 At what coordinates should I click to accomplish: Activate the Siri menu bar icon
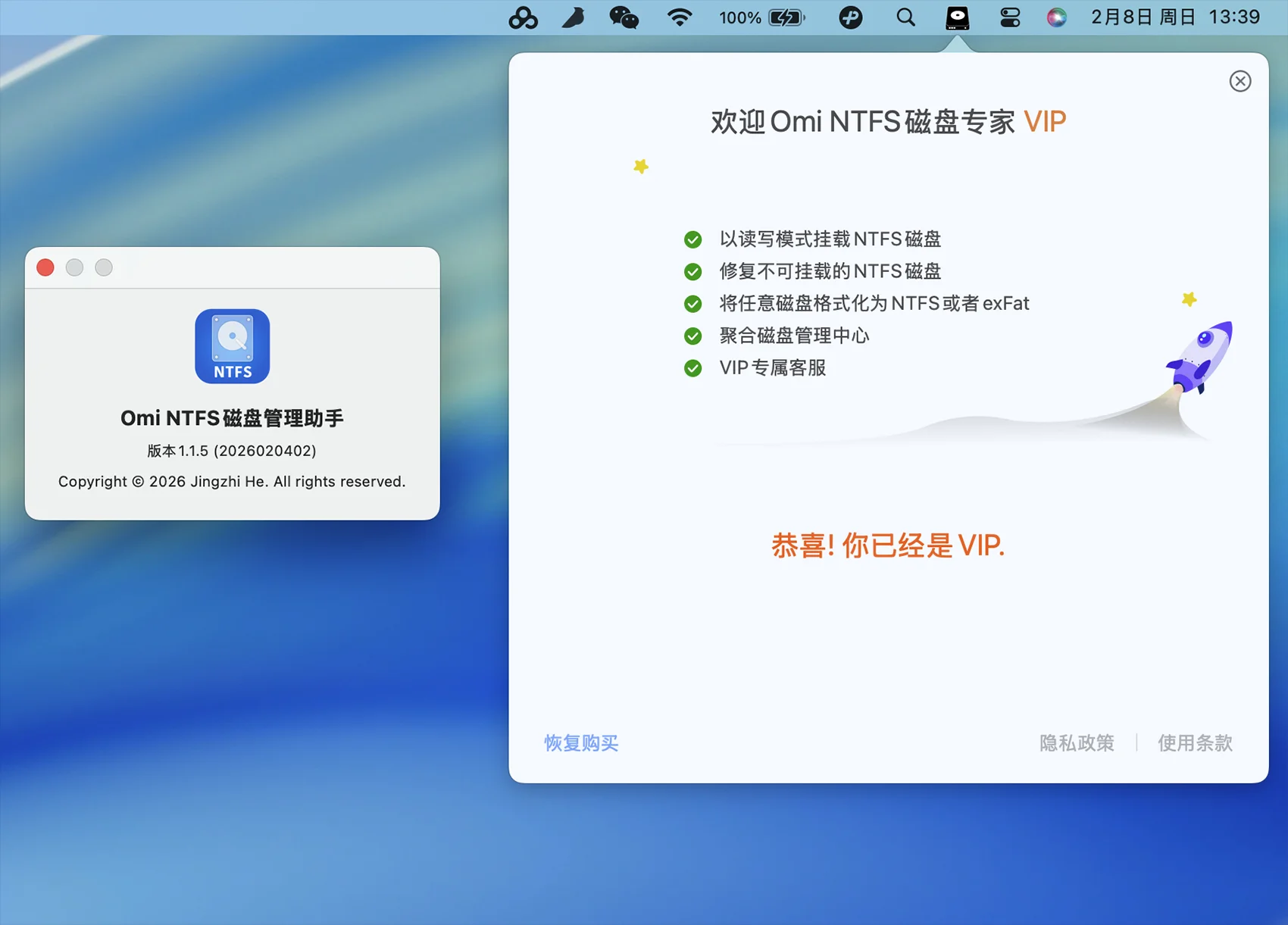1056,17
